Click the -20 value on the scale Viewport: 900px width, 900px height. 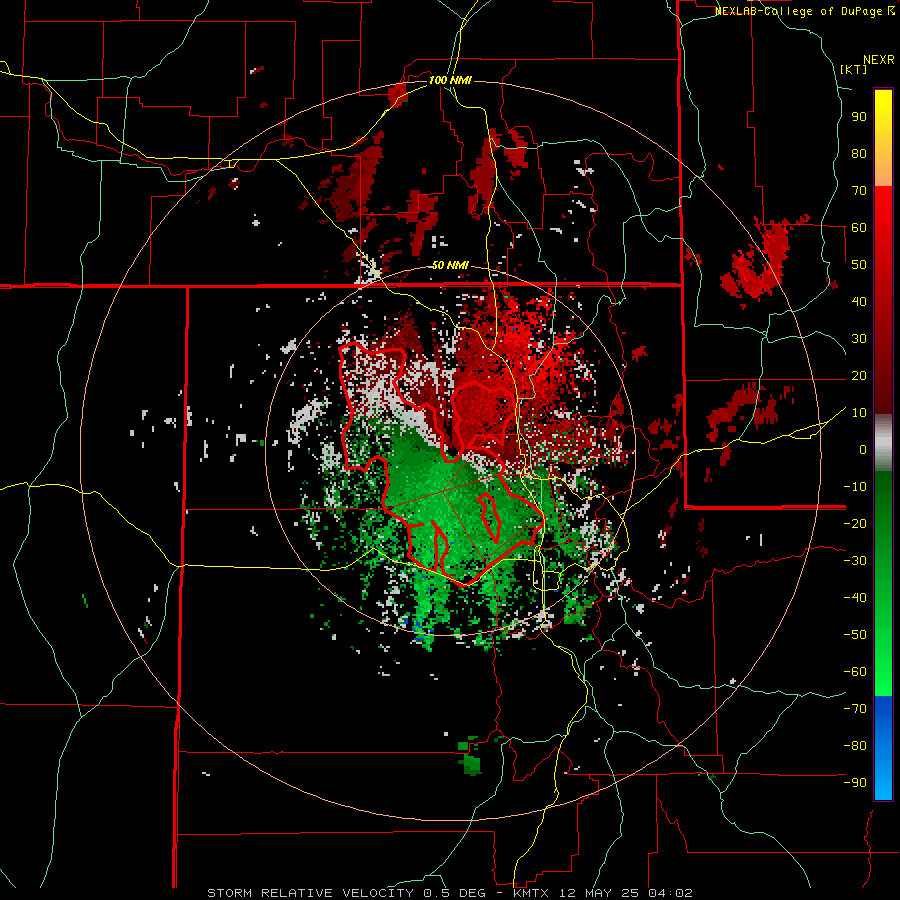(x=855, y=523)
